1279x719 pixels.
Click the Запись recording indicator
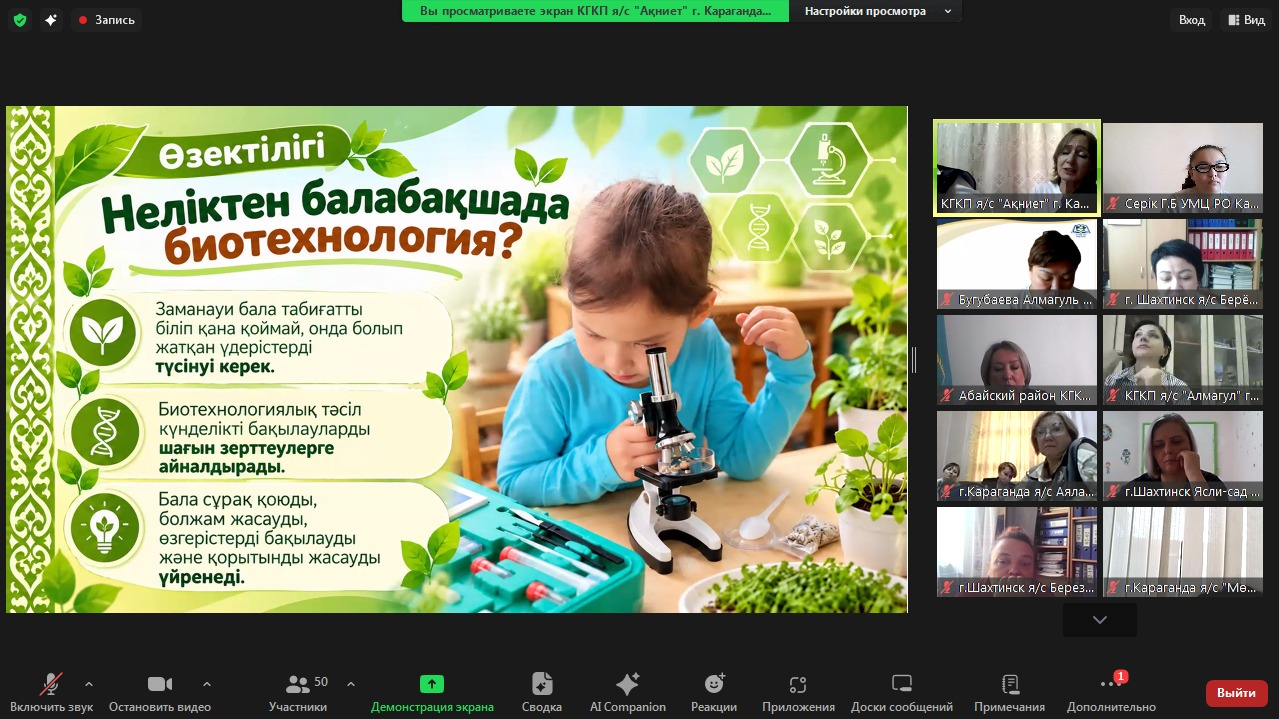click(106, 20)
